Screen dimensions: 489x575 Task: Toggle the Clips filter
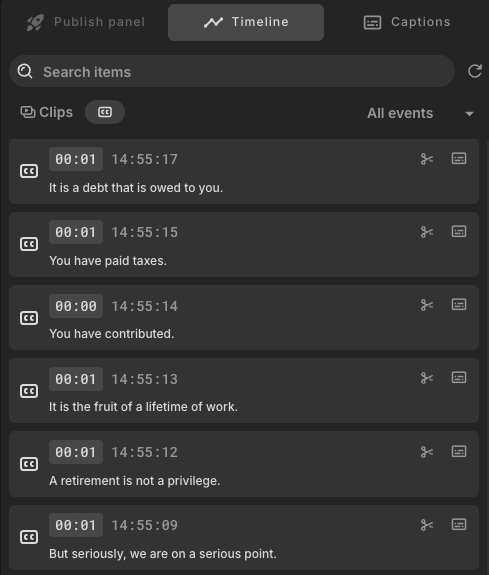tap(47, 112)
